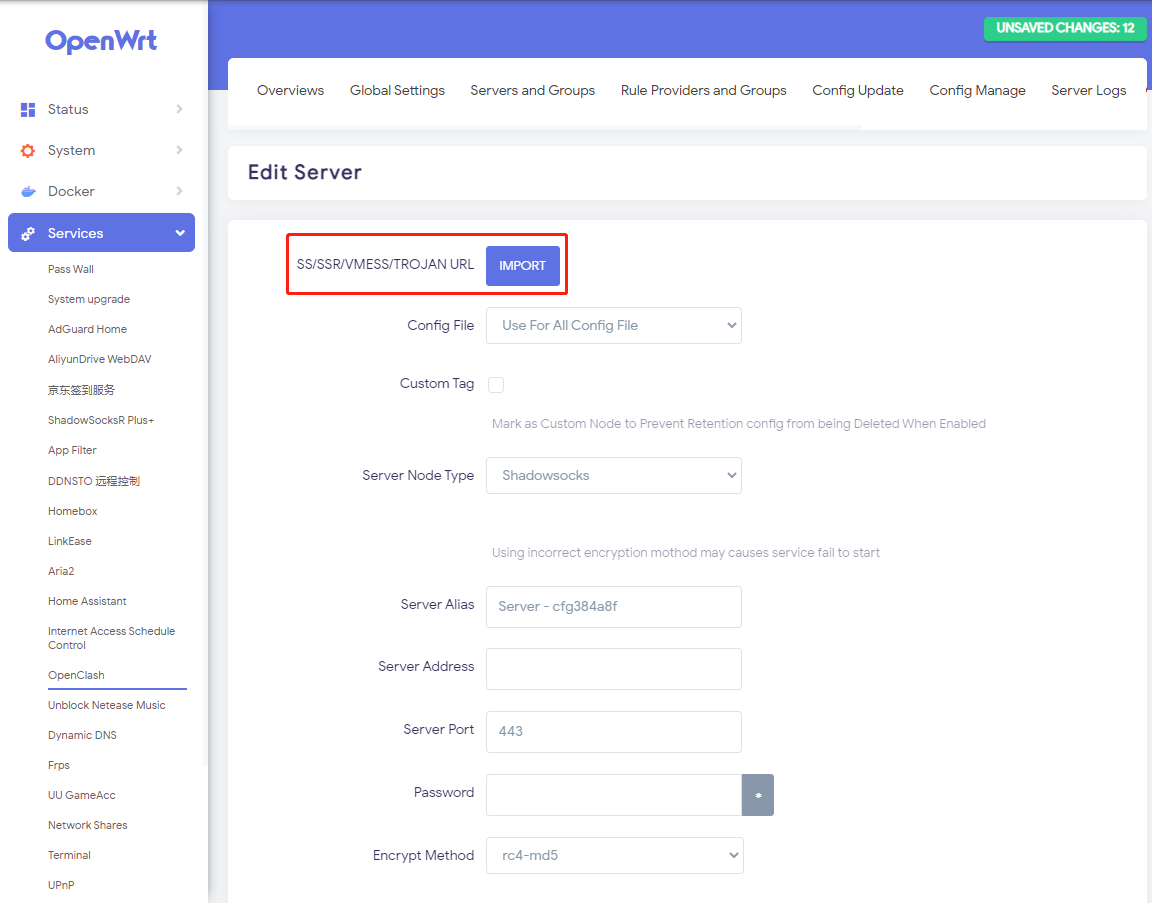
Task: Click the Server Alias input field
Action: pyautogui.click(x=613, y=607)
